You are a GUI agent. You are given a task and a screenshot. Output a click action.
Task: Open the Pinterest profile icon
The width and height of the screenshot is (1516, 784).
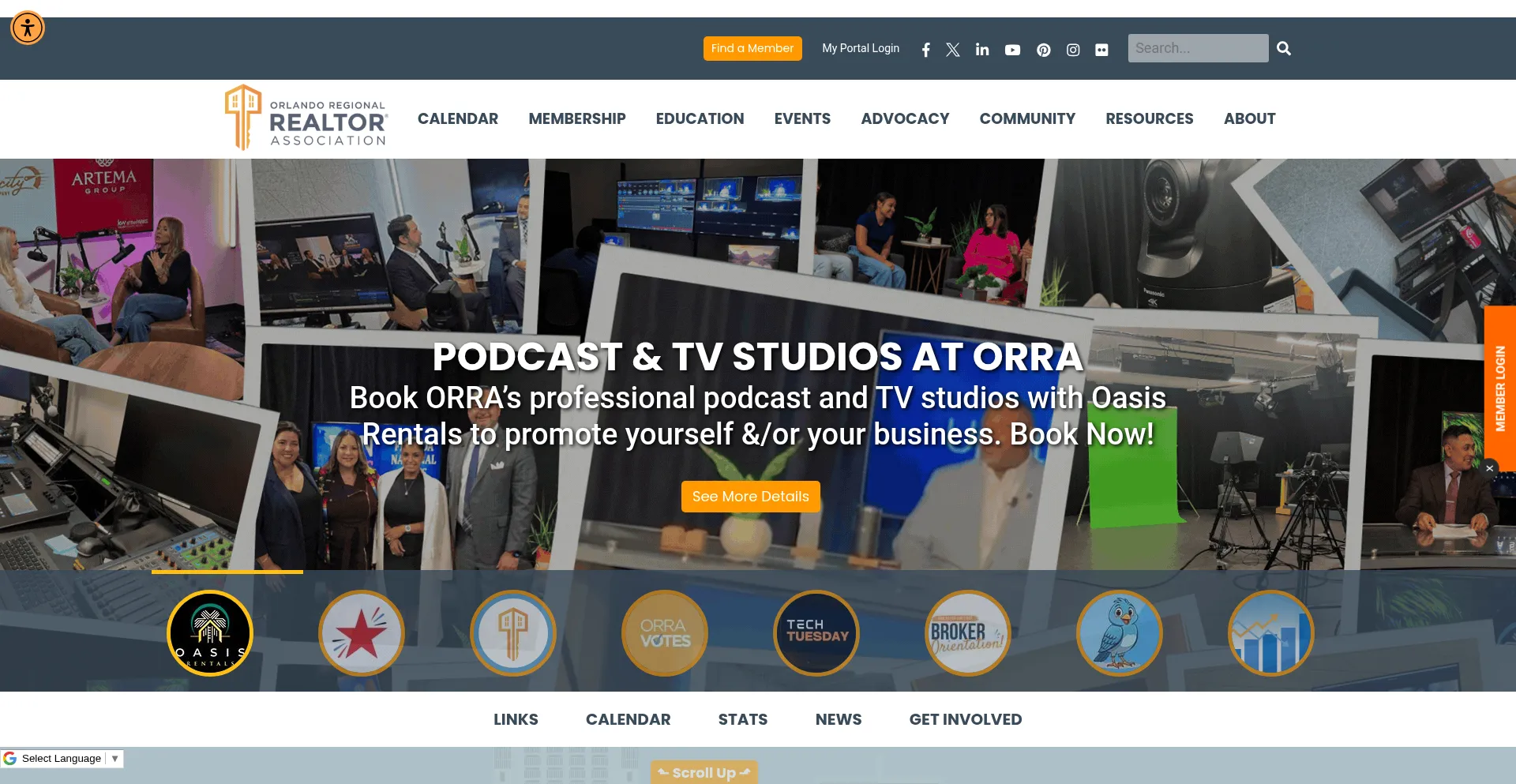pyautogui.click(x=1043, y=50)
